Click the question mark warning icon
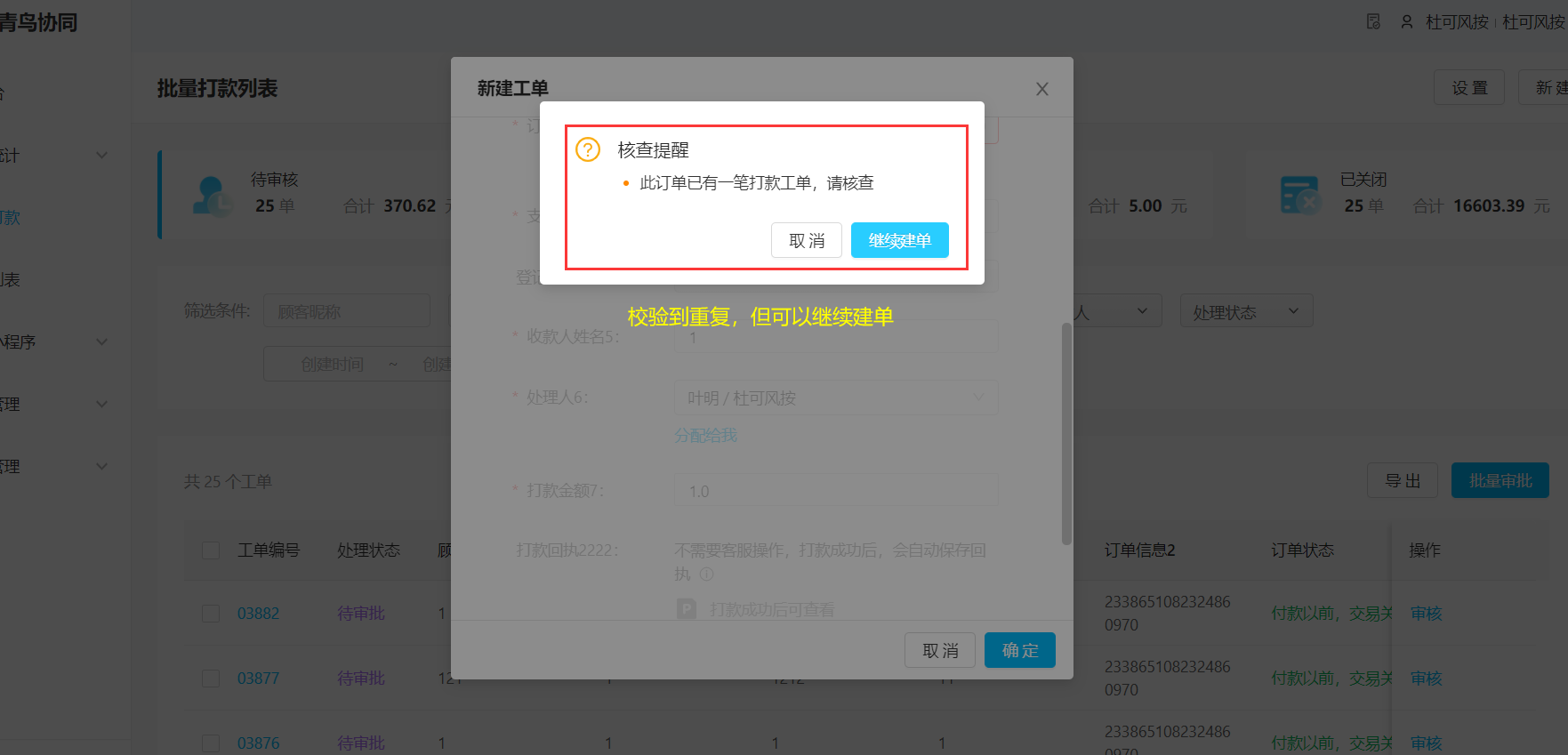The image size is (1568, 755). tap(588, 149)
